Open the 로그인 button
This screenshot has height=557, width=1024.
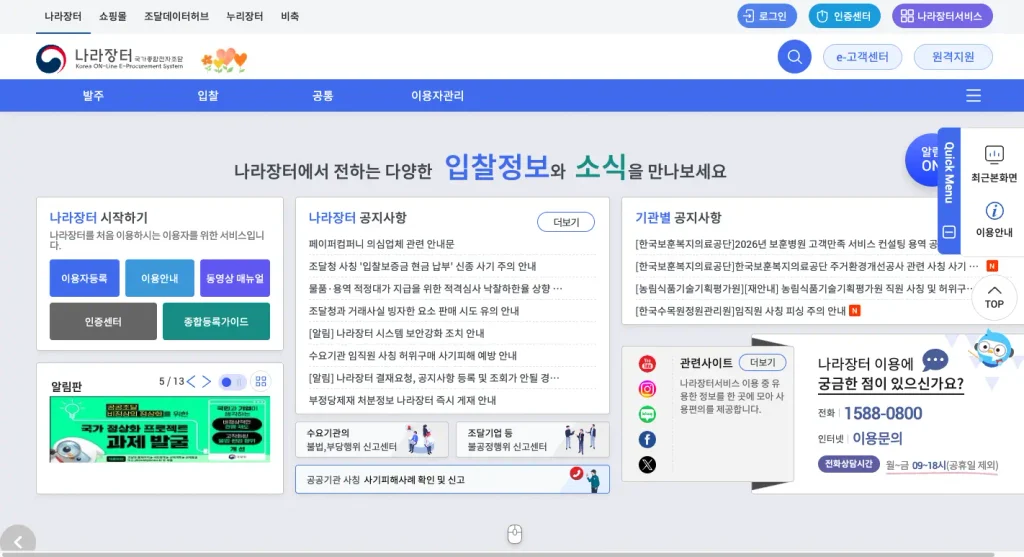tap(767, 16)
